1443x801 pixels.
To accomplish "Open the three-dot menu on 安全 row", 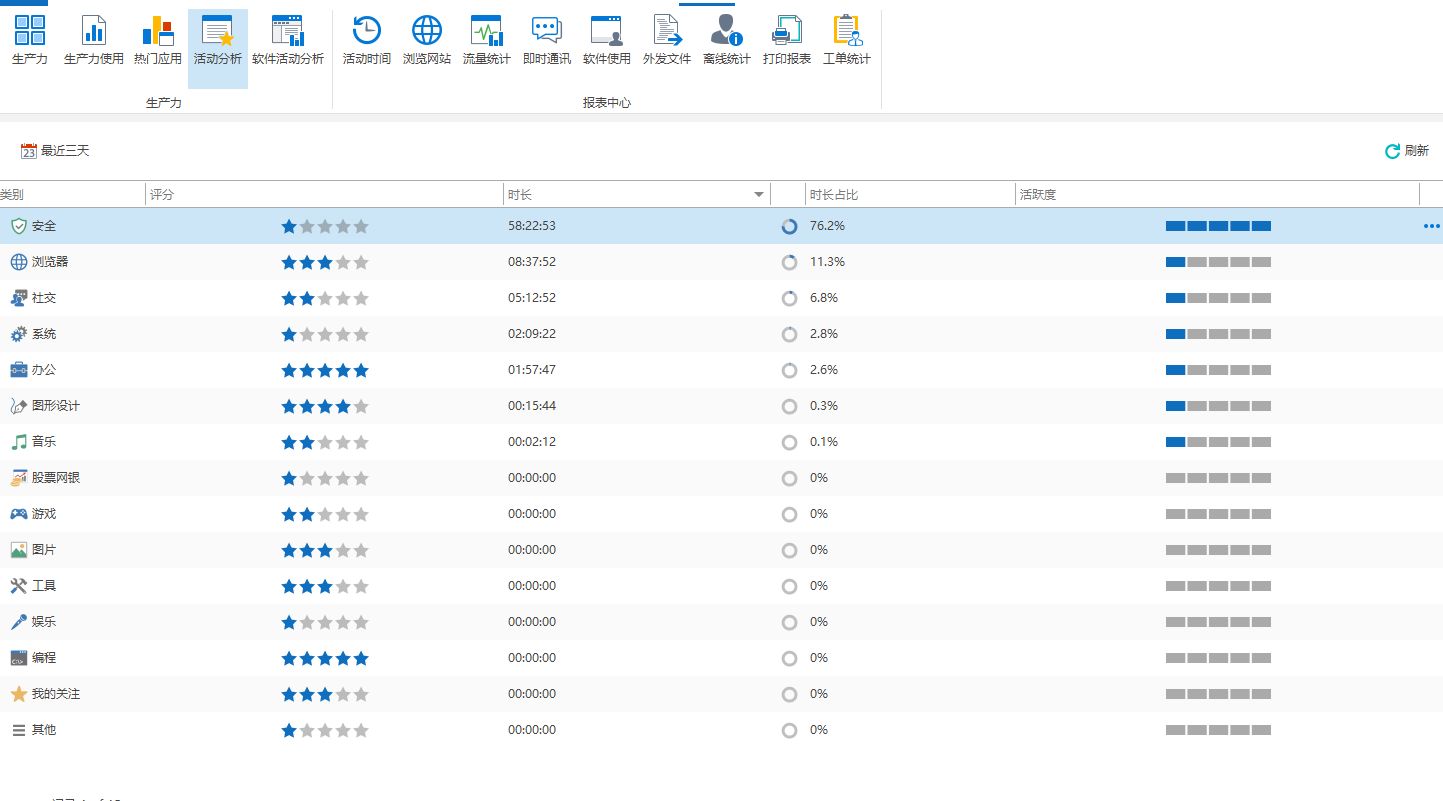I will pos(1432,226).
